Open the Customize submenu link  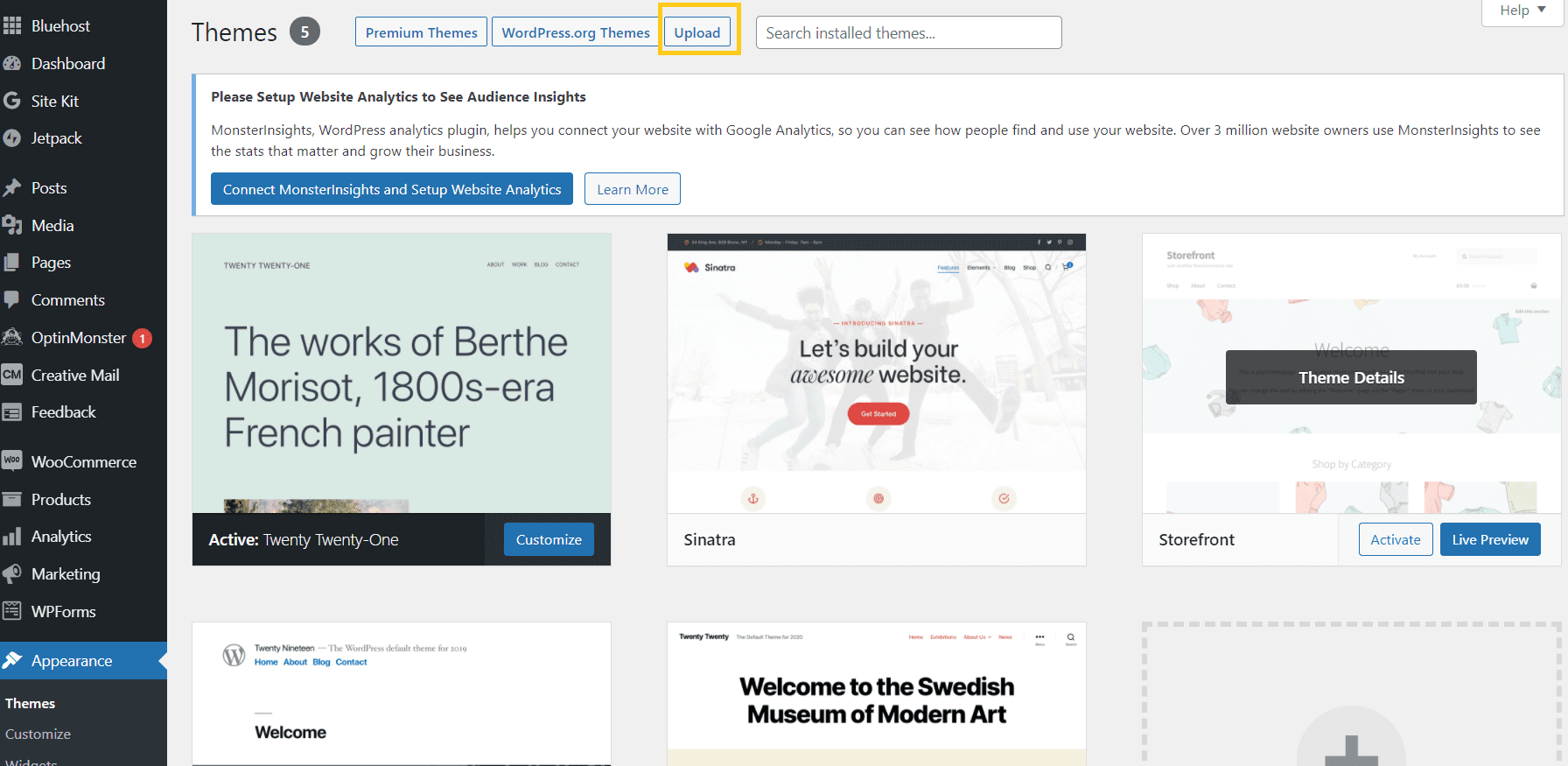click(x=38, y=734)
